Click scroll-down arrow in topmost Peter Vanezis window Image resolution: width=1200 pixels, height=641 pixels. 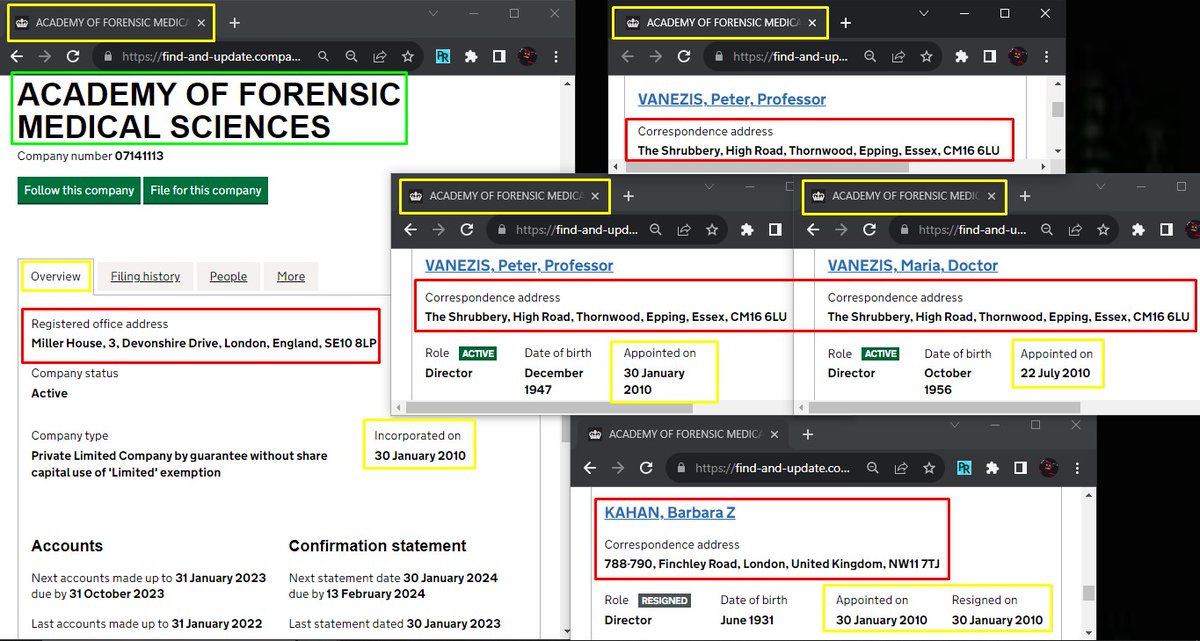pos(1057,151)
